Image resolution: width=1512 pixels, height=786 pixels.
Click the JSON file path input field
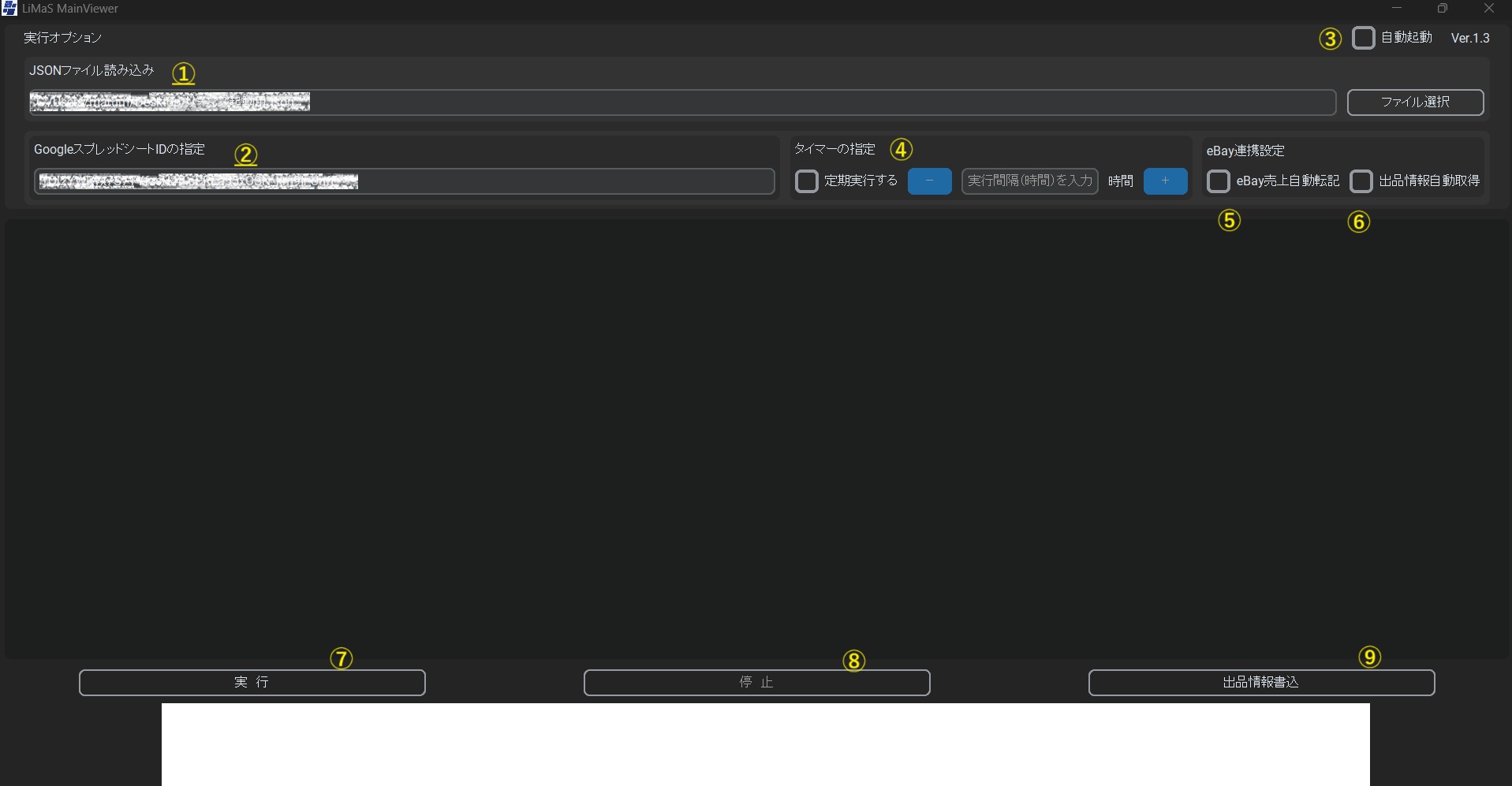click(x=789, y=102)
